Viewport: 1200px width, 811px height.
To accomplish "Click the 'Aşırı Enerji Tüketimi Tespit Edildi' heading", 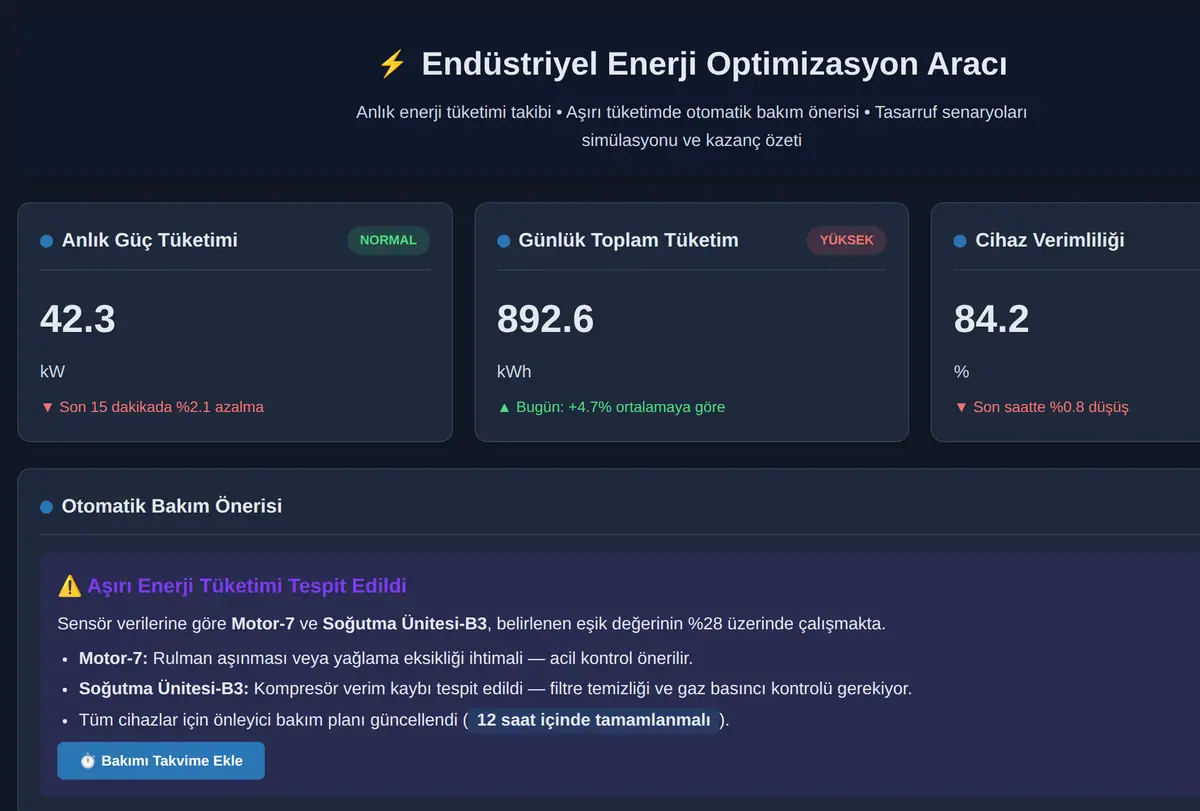I will 247,586.
